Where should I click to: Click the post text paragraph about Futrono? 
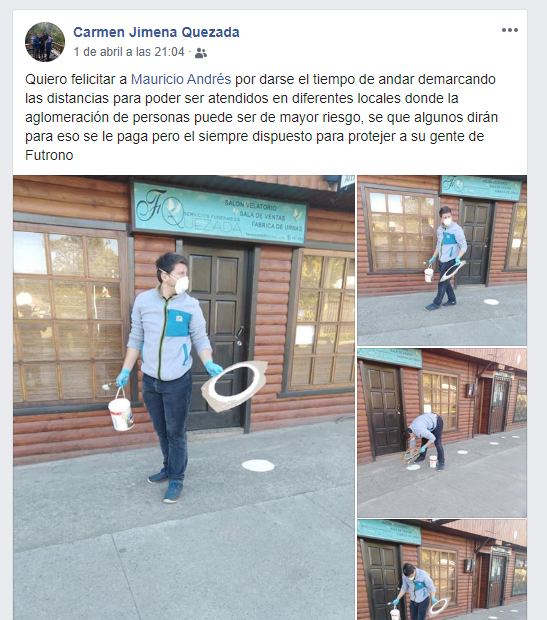click(x=261, y=117)
